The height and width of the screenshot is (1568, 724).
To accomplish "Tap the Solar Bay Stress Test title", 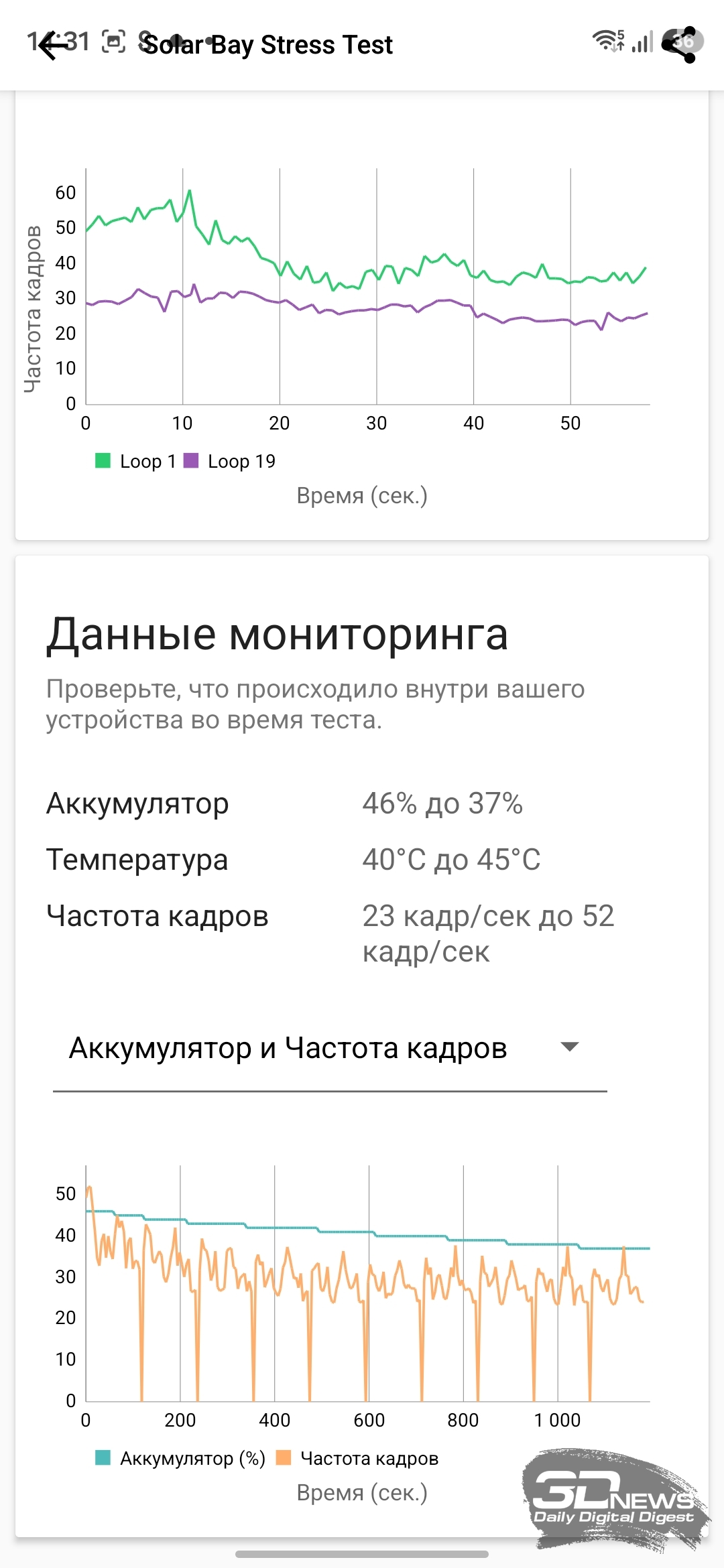I will [268, 45].
